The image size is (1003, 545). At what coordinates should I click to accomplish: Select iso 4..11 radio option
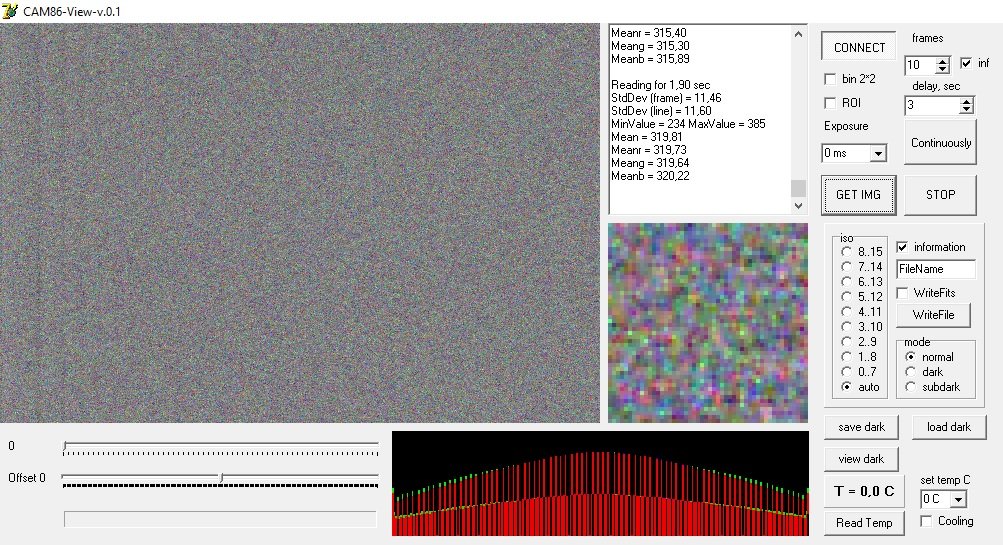(x=846, y=312)
